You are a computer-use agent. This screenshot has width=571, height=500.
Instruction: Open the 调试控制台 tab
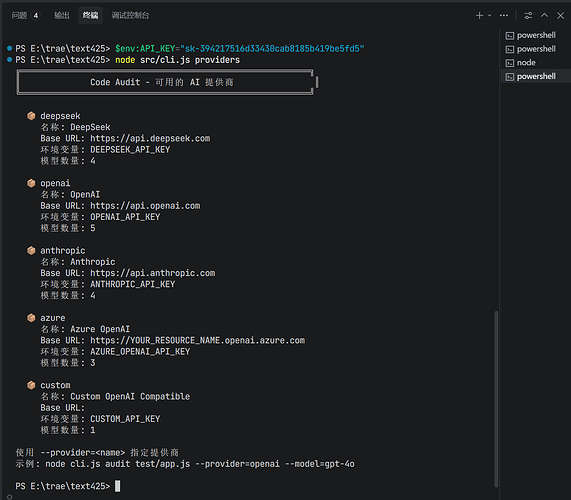pos(130,16)
